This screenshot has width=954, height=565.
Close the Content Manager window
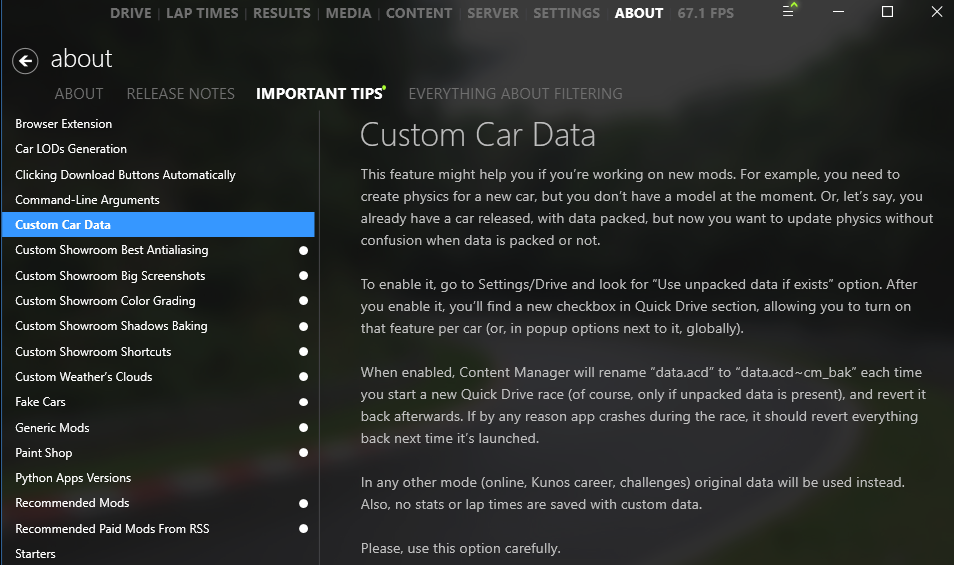click(931, 13)
